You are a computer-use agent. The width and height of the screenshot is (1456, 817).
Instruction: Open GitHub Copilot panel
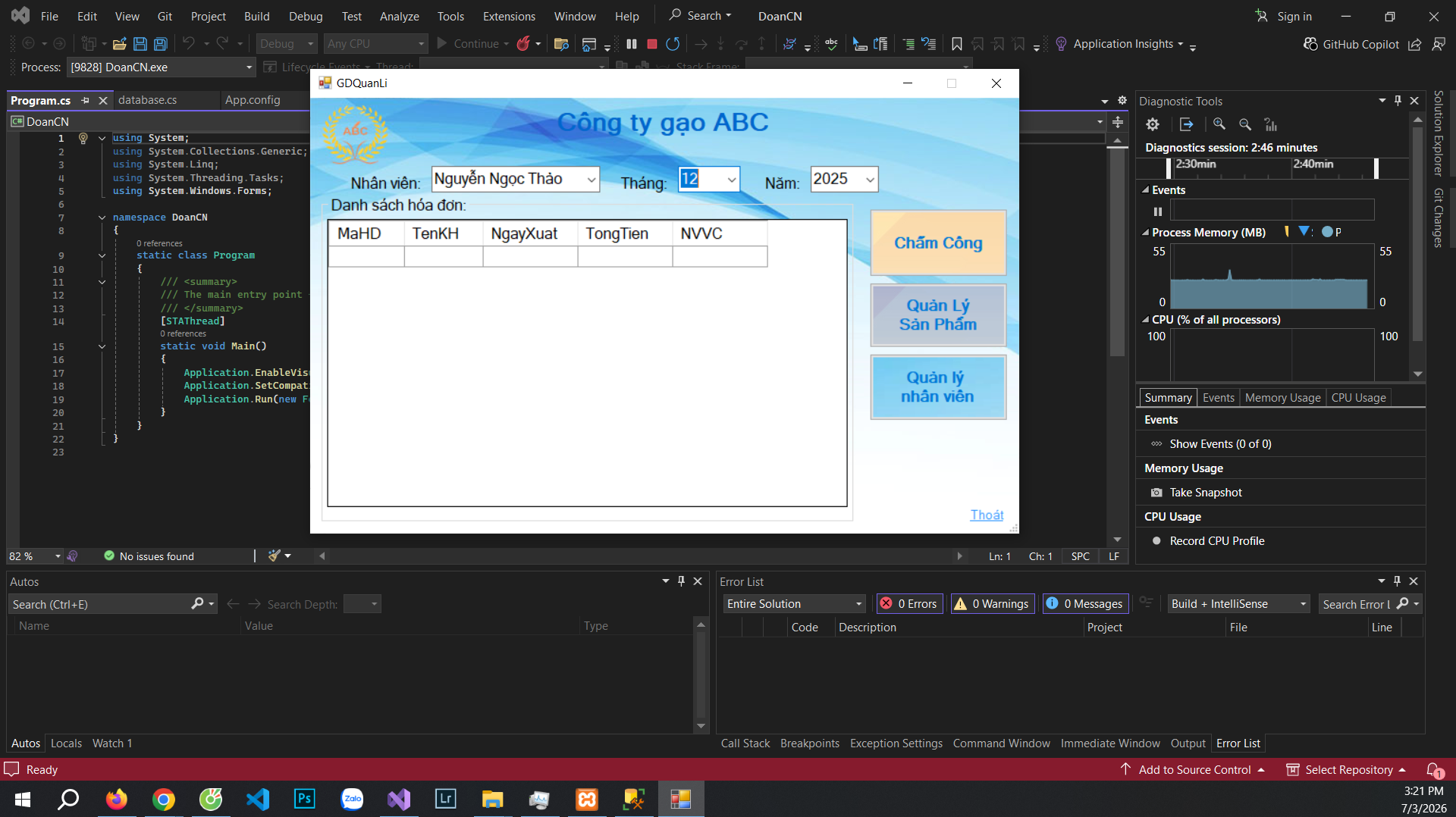tap(1351, 44)
